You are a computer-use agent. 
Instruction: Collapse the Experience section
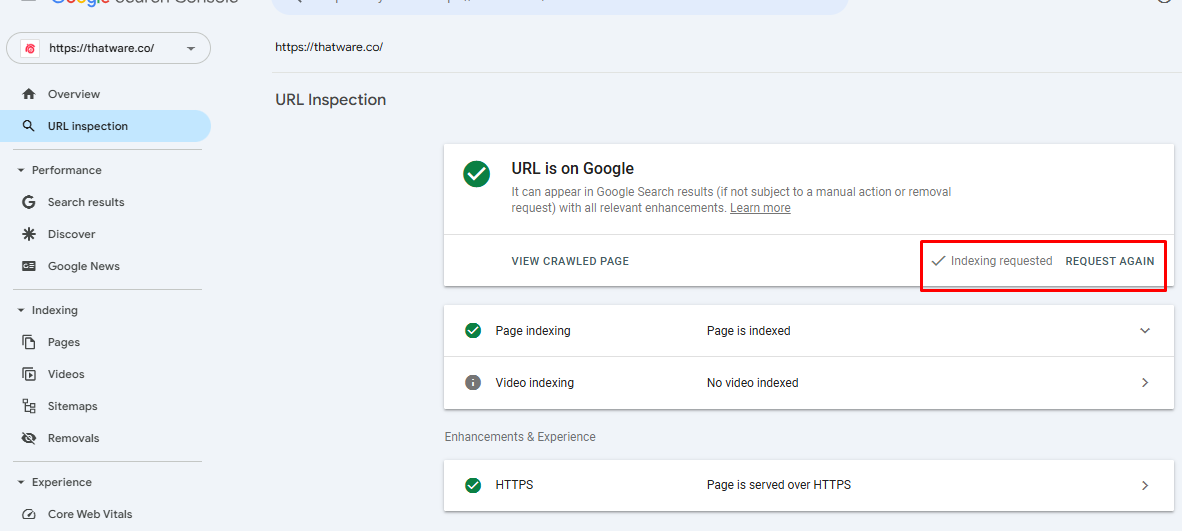click(x=21, y=482)
